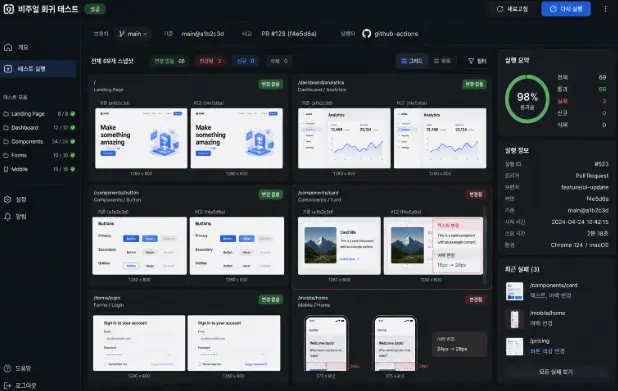Click main@a1b2c3d baseline reference
The image size is (618, 391).
click(203, 34)
